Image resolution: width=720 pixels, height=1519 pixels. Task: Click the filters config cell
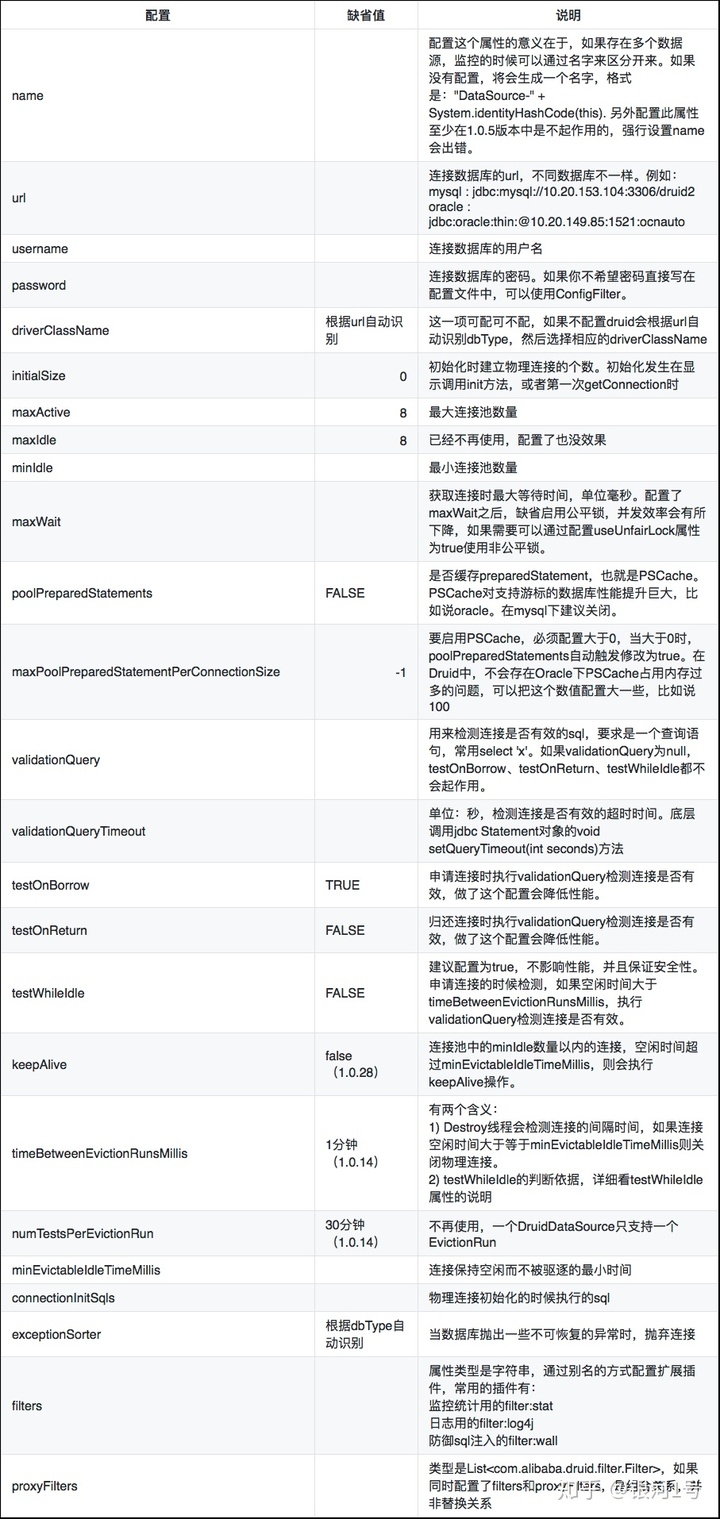point(157,1405)
